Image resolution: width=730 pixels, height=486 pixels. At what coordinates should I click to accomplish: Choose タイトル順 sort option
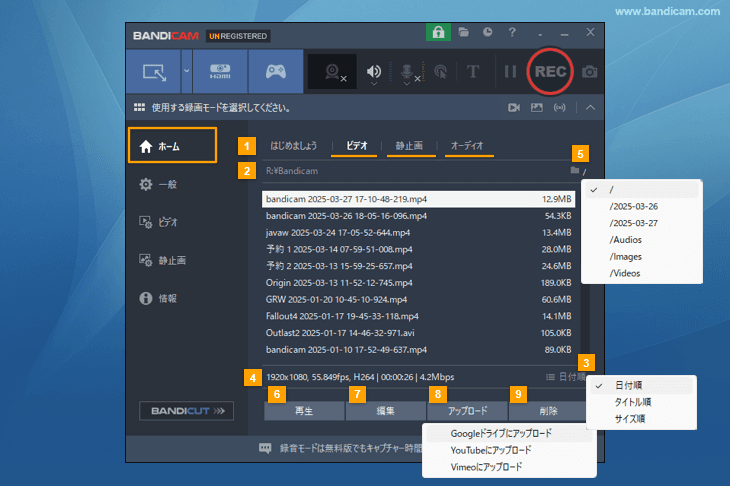pyautogui.click(x=641, y=402)
